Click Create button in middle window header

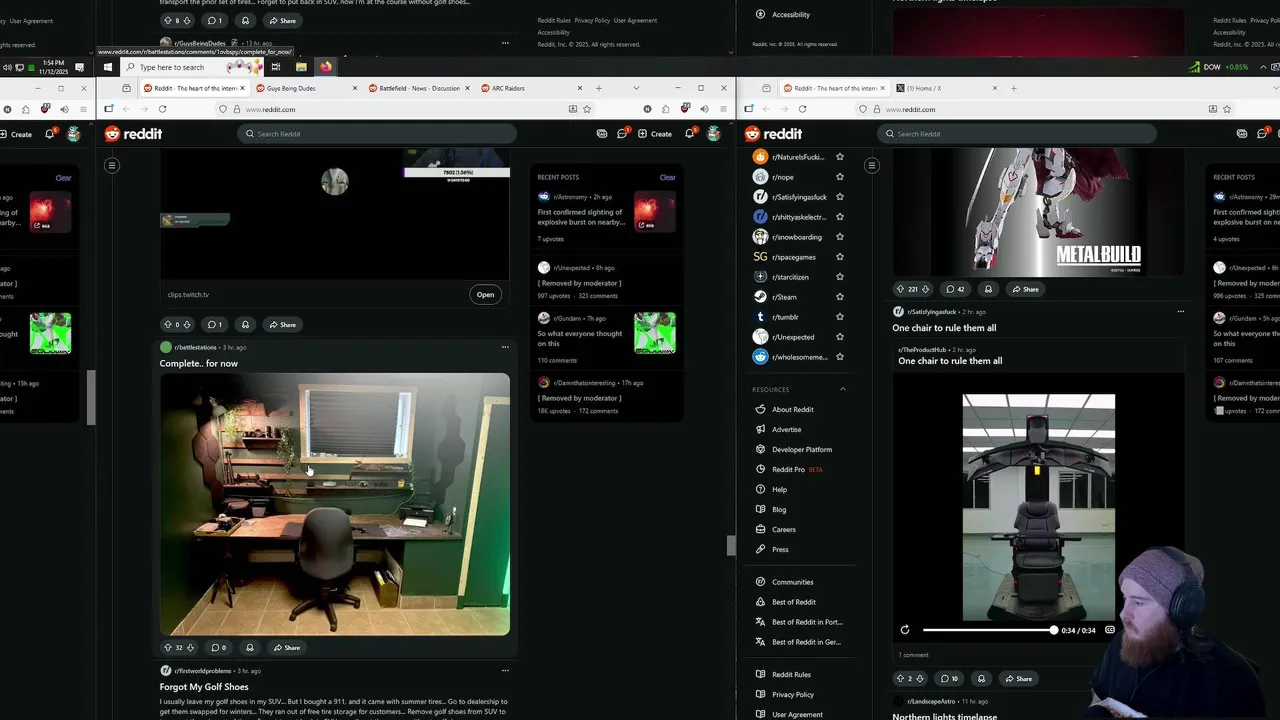(655, 134)
